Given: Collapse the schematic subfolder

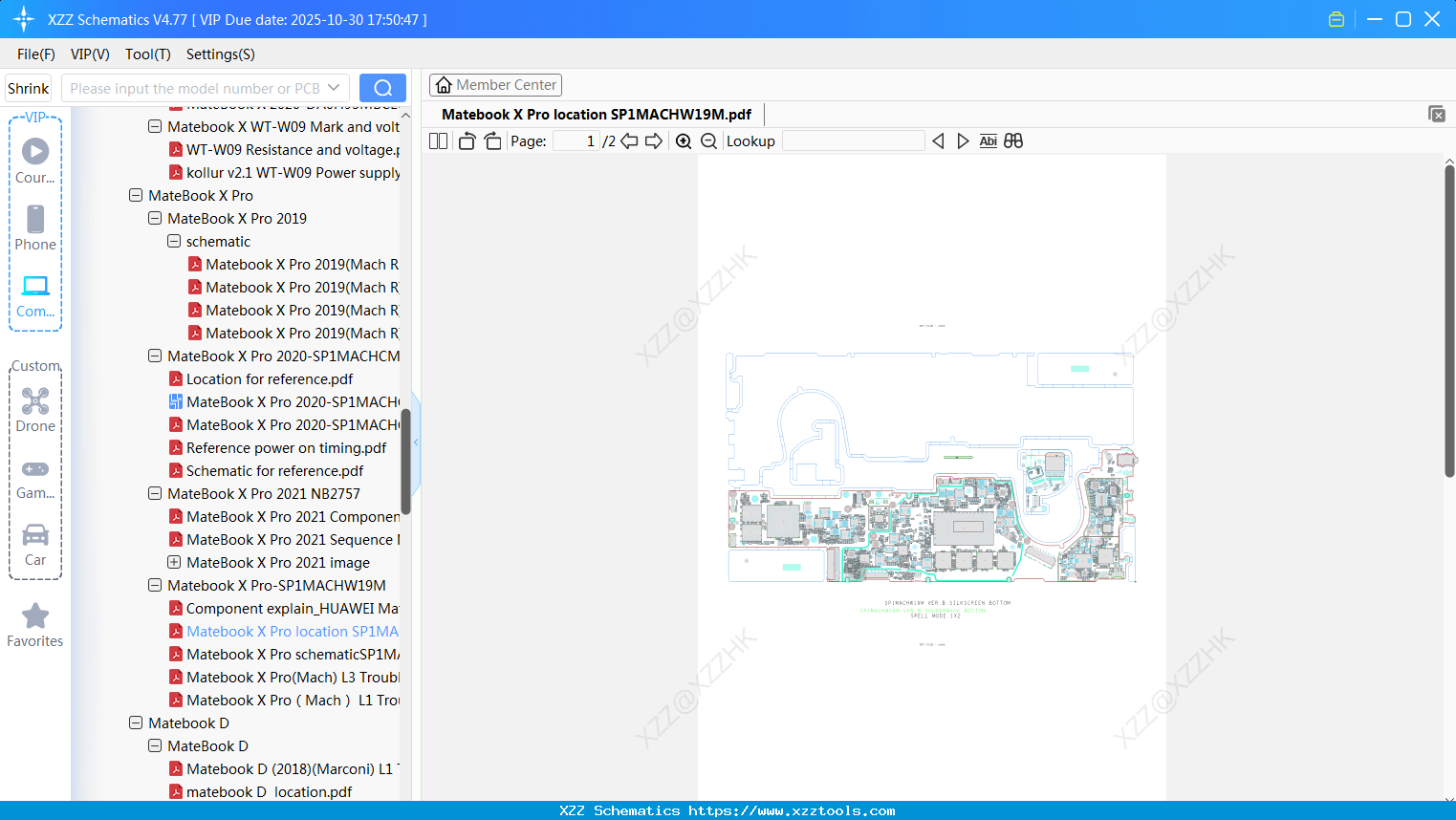Looking at the screenshot, I should tap(174, 241).
